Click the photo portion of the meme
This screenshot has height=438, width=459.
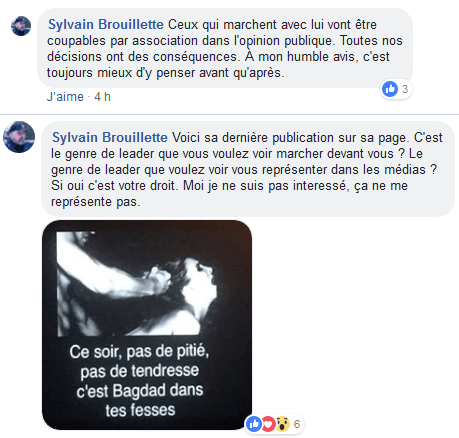[x=137, y=284]
